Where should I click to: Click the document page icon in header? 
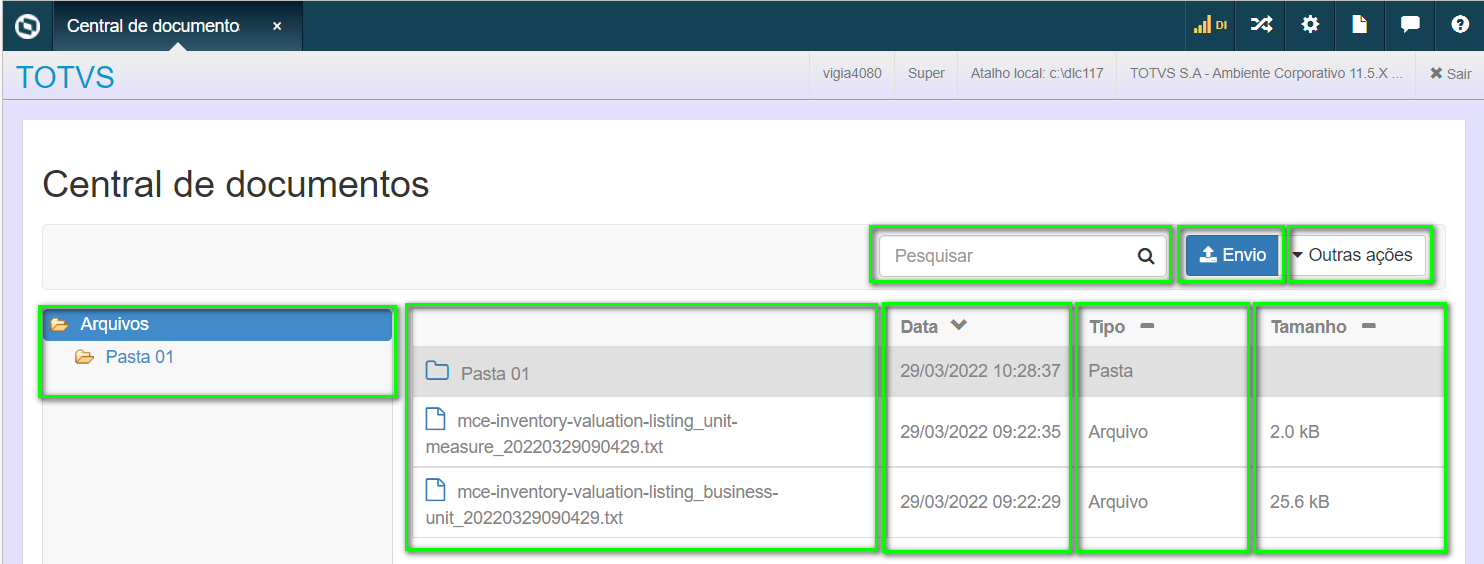(1360, 26)
